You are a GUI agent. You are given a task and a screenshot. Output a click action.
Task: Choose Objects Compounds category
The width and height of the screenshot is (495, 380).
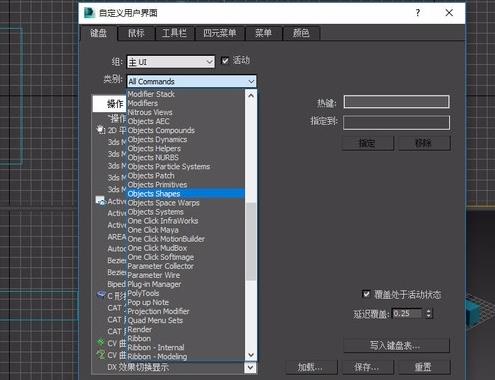(x=161, y=130)
